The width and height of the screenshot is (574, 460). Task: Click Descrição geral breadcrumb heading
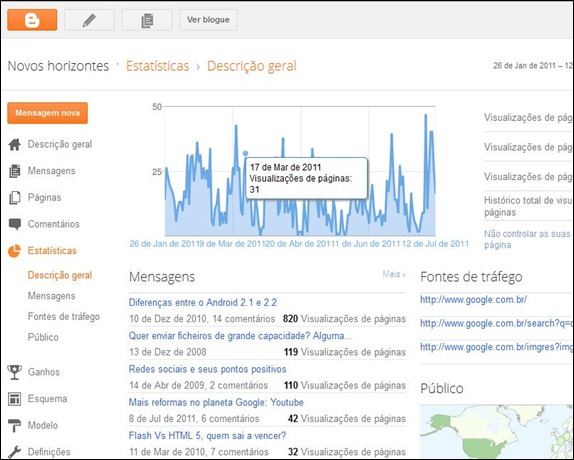tap(252, 66)
